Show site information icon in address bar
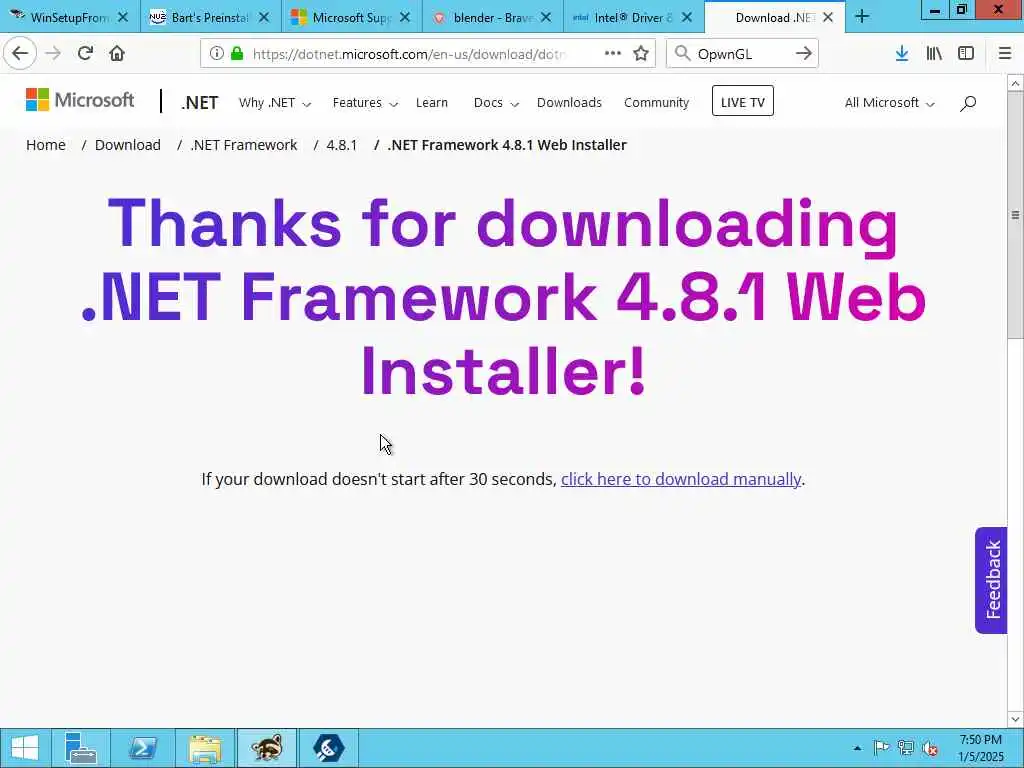This screenshot has width=1024, height=768. (x=216, y=54)
